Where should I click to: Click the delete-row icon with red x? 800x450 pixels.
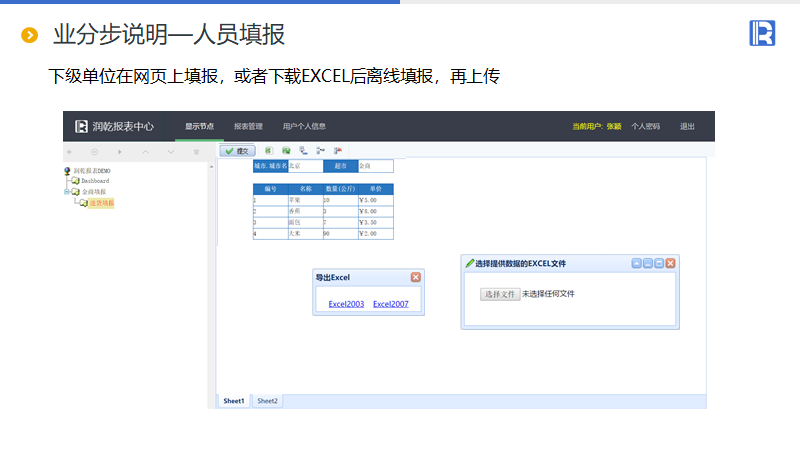click(338, 151)
